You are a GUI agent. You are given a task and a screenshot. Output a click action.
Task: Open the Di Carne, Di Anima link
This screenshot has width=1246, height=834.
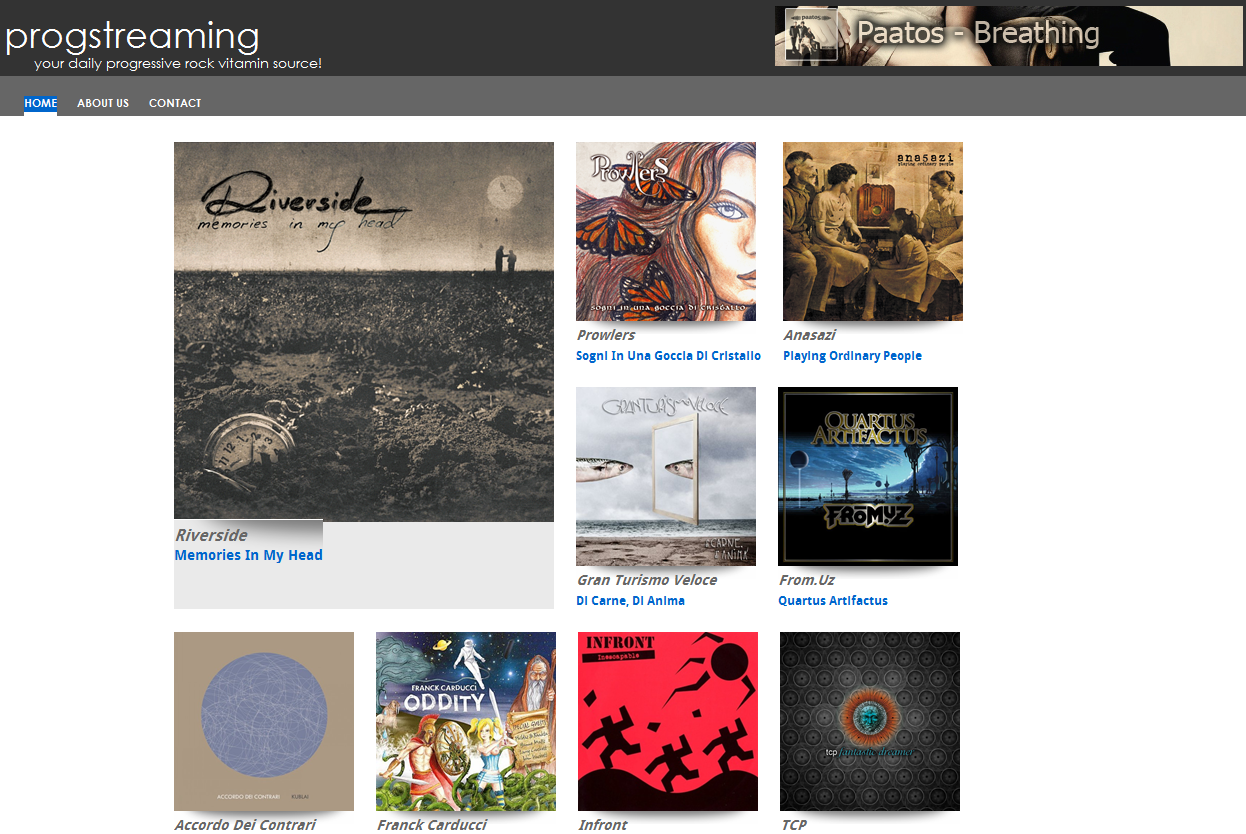[x=630, y=601]
